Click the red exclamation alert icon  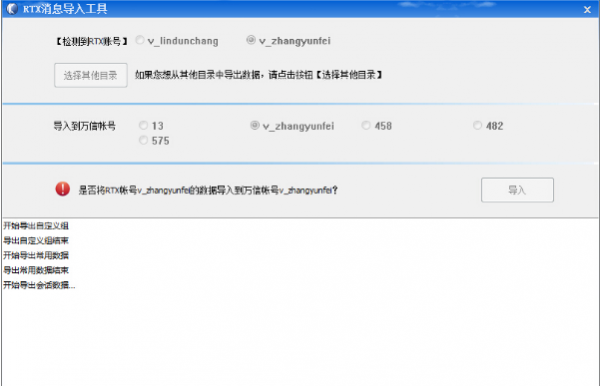pyautogui.click(x=62, y=189)
